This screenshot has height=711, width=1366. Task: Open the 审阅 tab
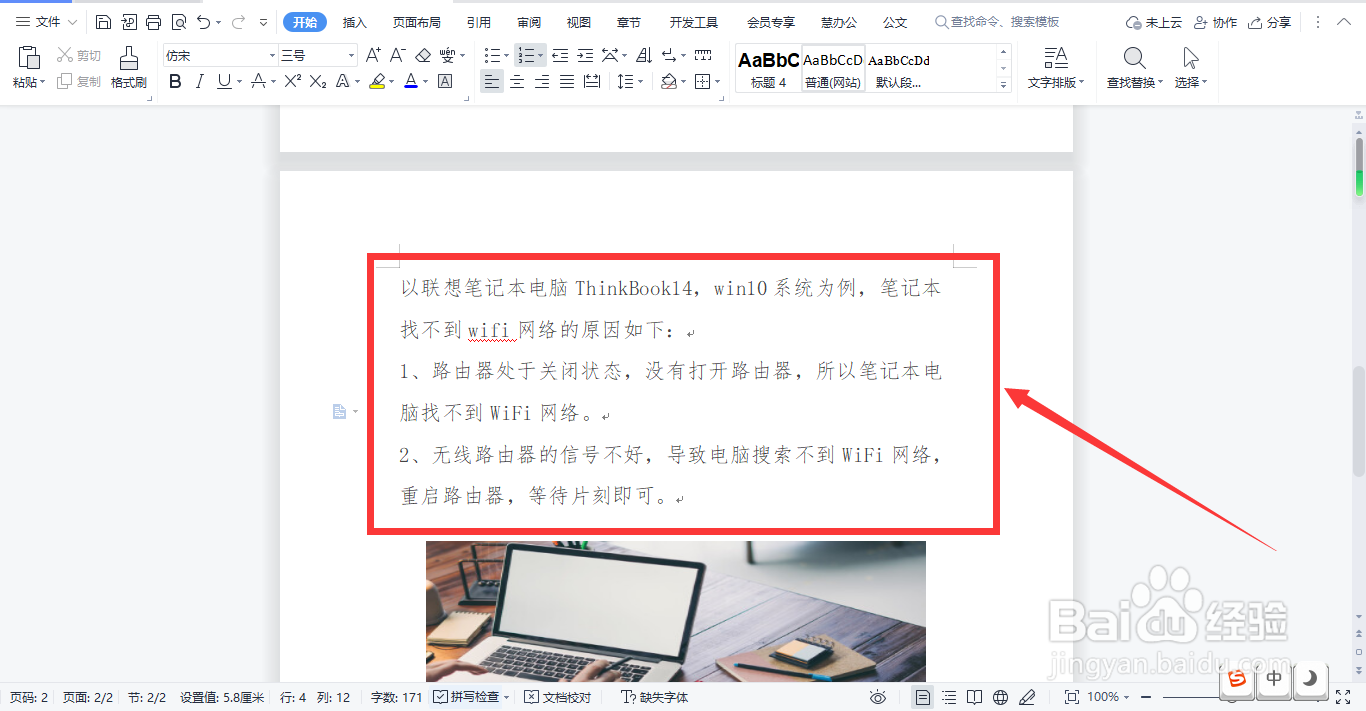pyautogui.click(x=529, y=22)
